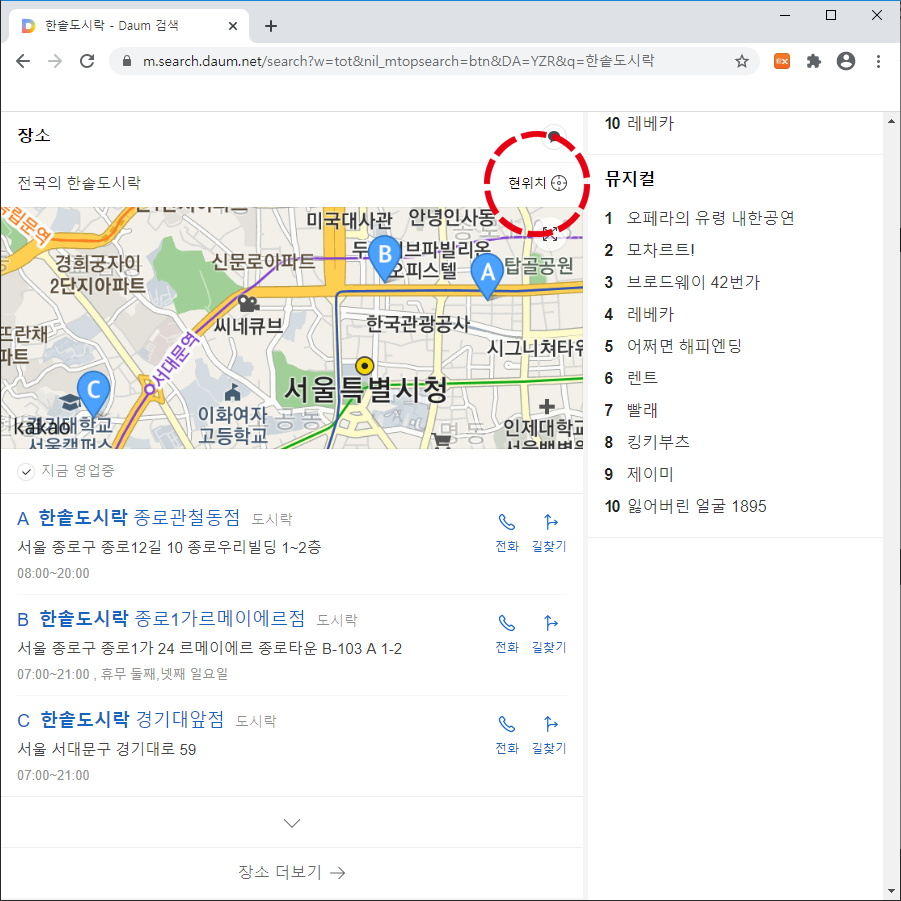
Task: Open musical 어쩌면 해피엔딩
Action: point(684,346)
